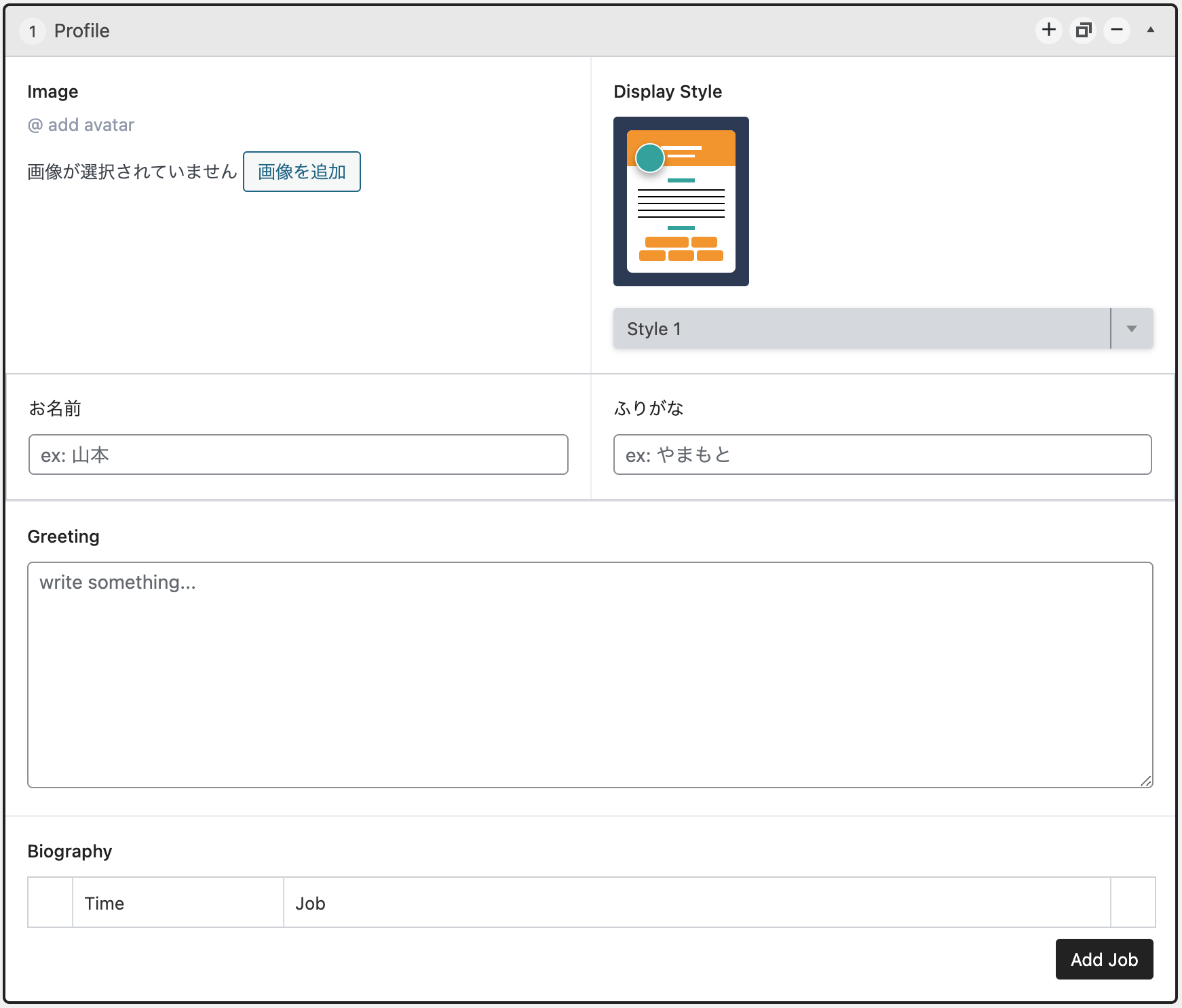This screenshot has width=1182, height=1008.
Task: Duplicate the Profile row with the copy icon
Action: (1083, 30)
